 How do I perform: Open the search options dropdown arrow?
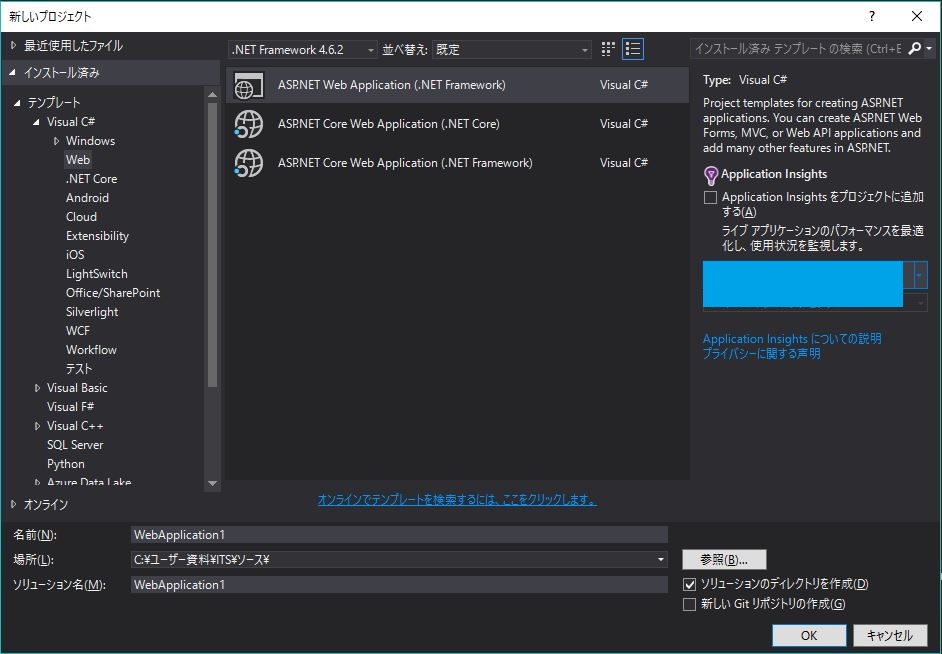coord(929,49)
